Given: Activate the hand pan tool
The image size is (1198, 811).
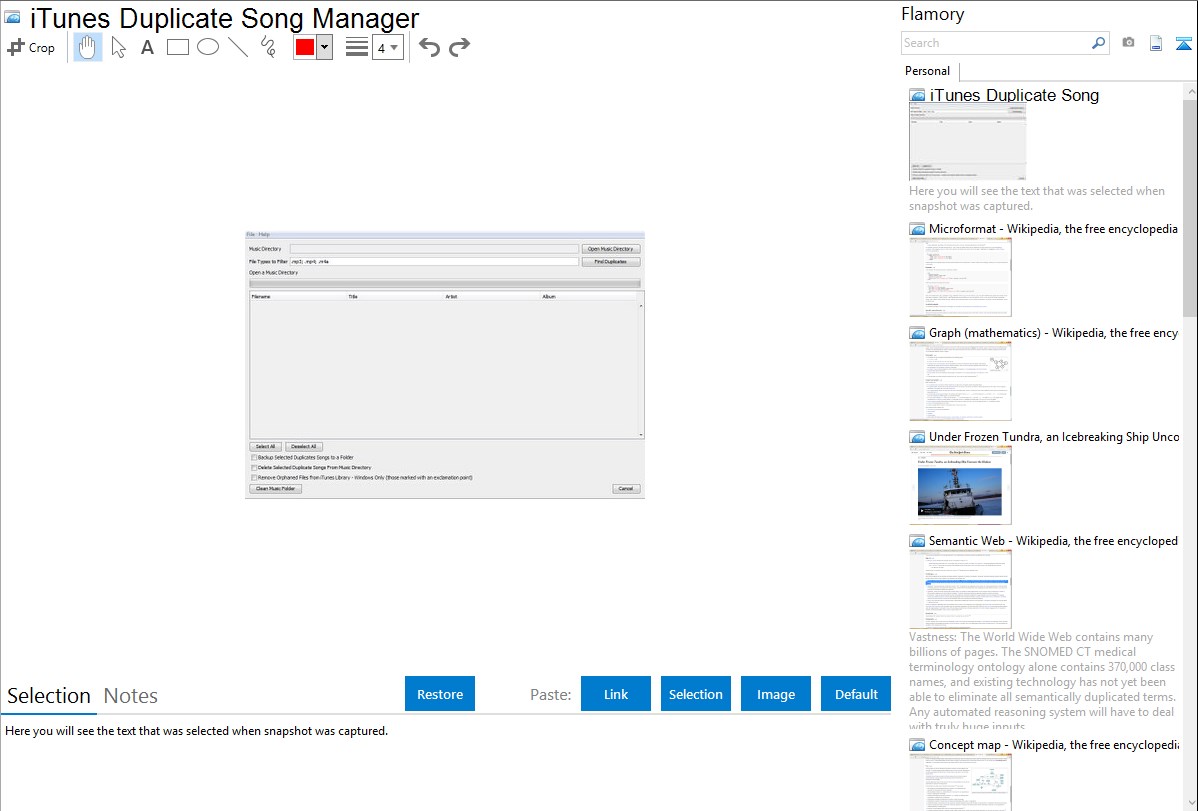Looking at the screenshot, I should [x=88, y=47].
